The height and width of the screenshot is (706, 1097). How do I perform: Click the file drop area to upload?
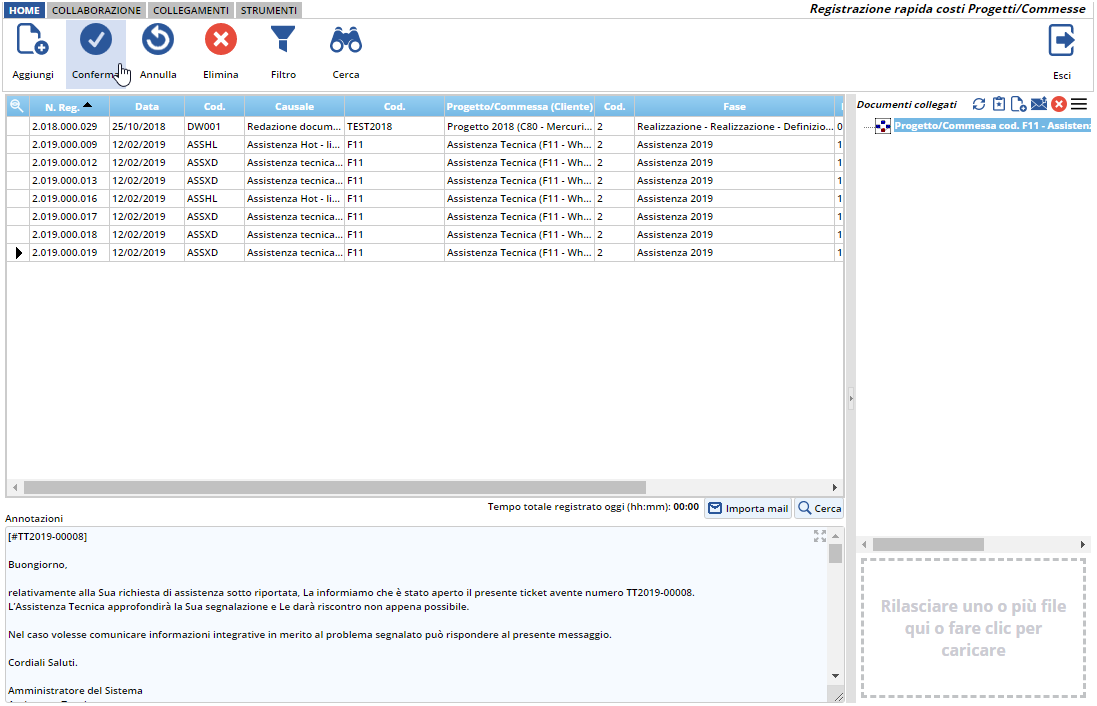coord(973,628)
